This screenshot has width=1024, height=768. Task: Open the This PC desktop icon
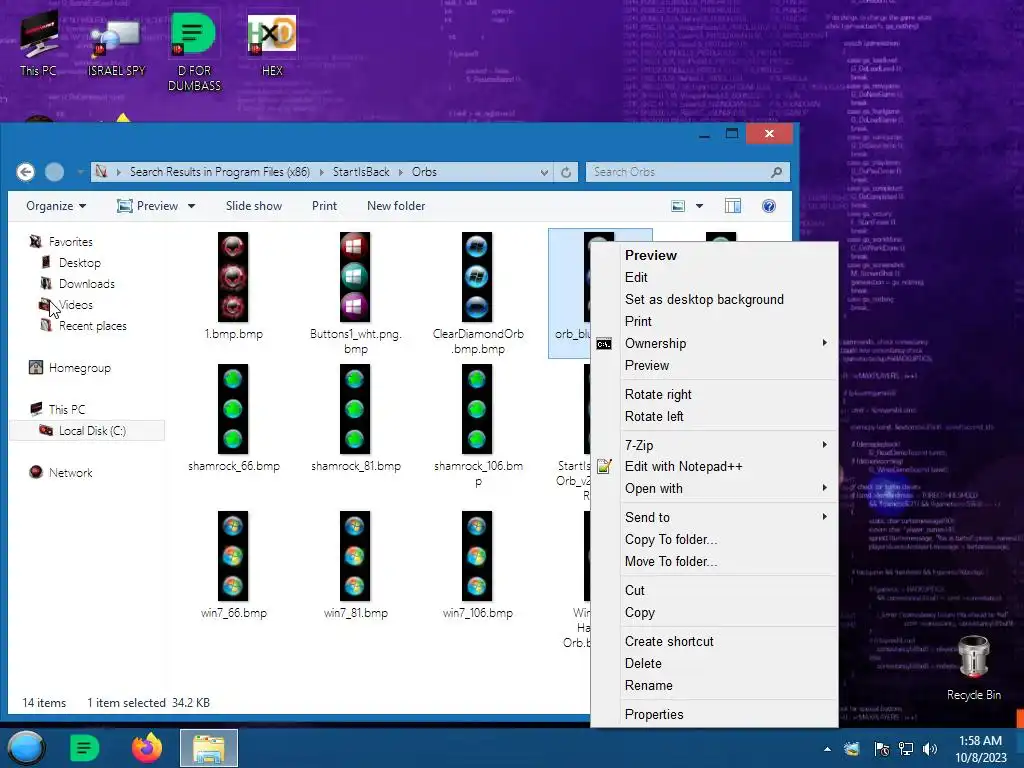[39, 43]
